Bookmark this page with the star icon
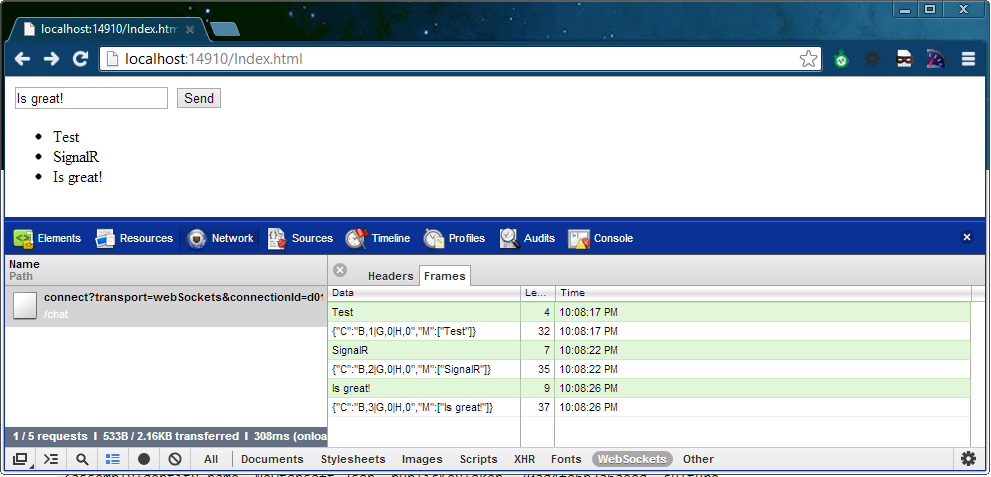The image size is (991, 477). tap(808, 59)
